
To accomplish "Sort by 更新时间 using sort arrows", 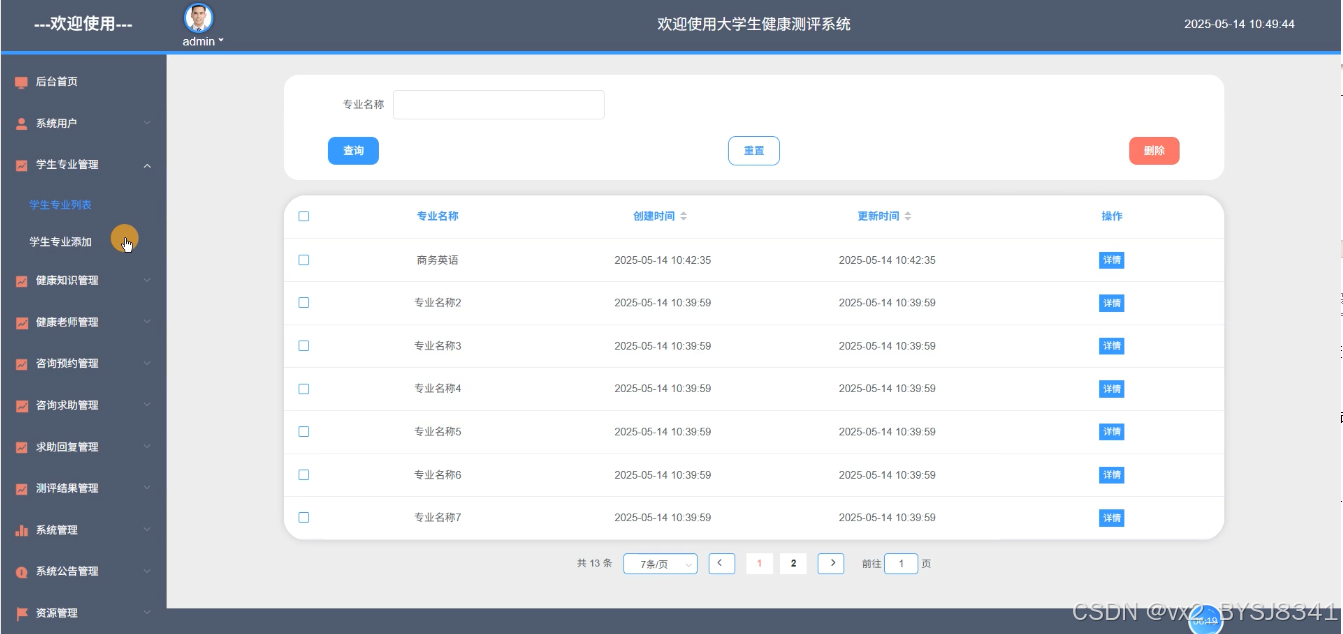I will 908,216.
